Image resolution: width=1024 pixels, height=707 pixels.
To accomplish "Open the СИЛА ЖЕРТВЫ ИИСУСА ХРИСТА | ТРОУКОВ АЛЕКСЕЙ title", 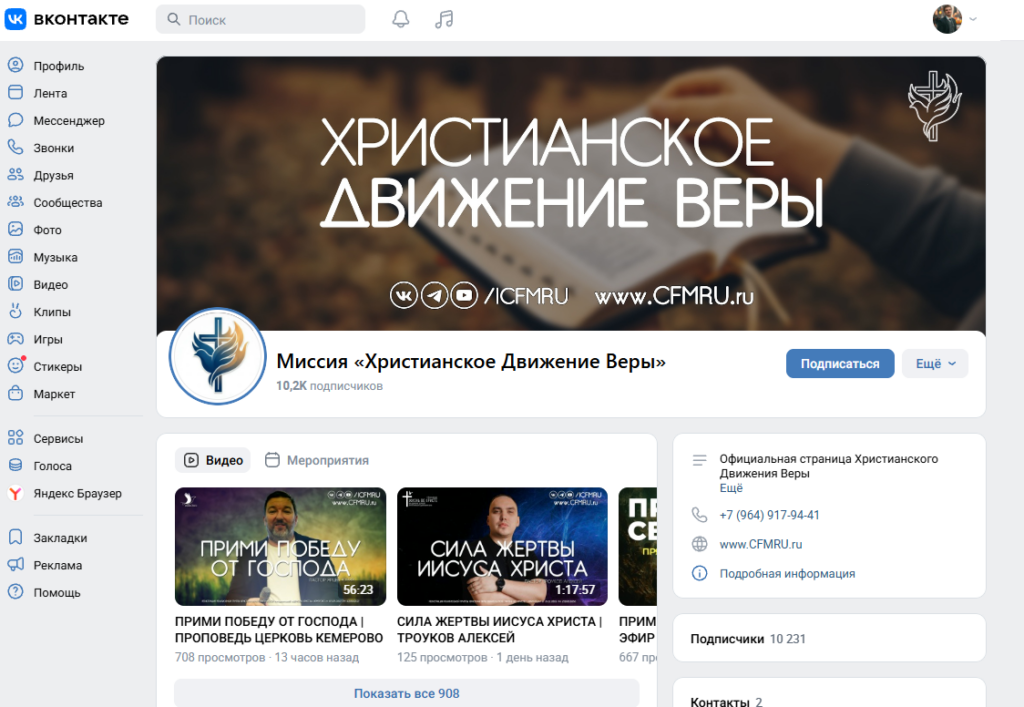I will click(500, 629).
